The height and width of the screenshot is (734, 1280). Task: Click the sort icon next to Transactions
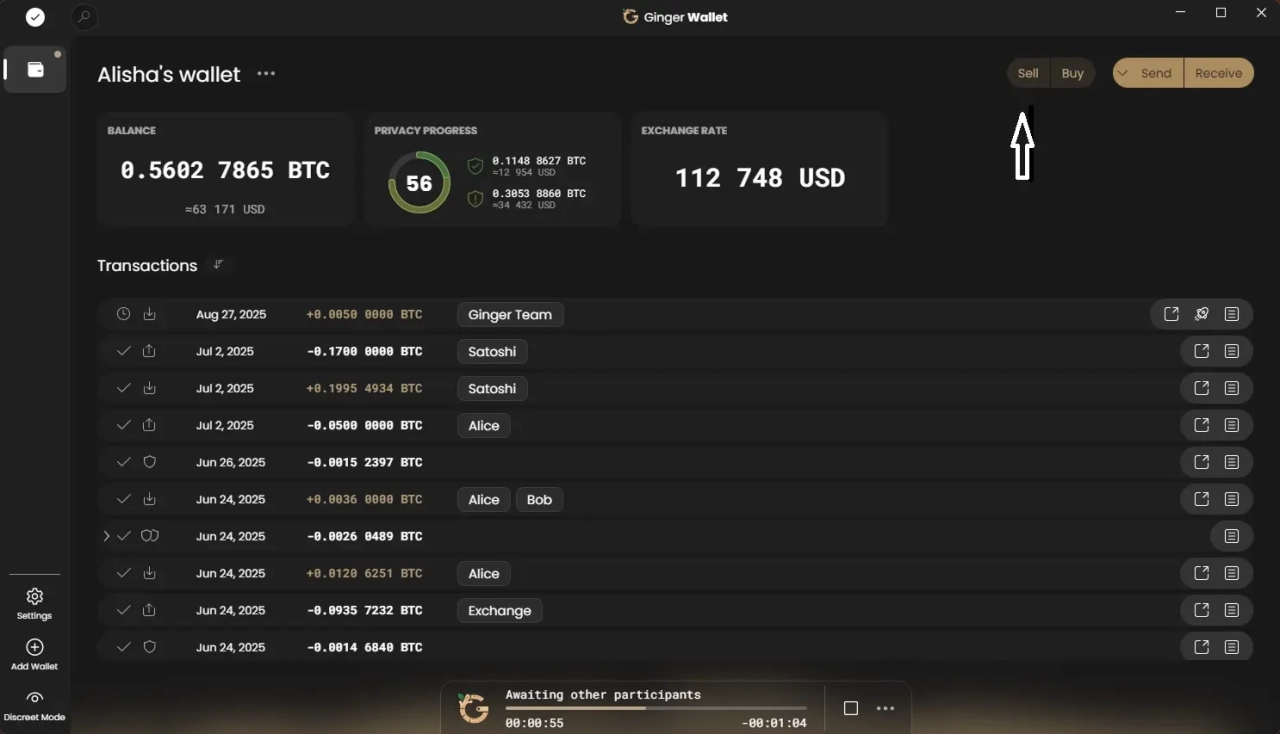tap(218, 265)
